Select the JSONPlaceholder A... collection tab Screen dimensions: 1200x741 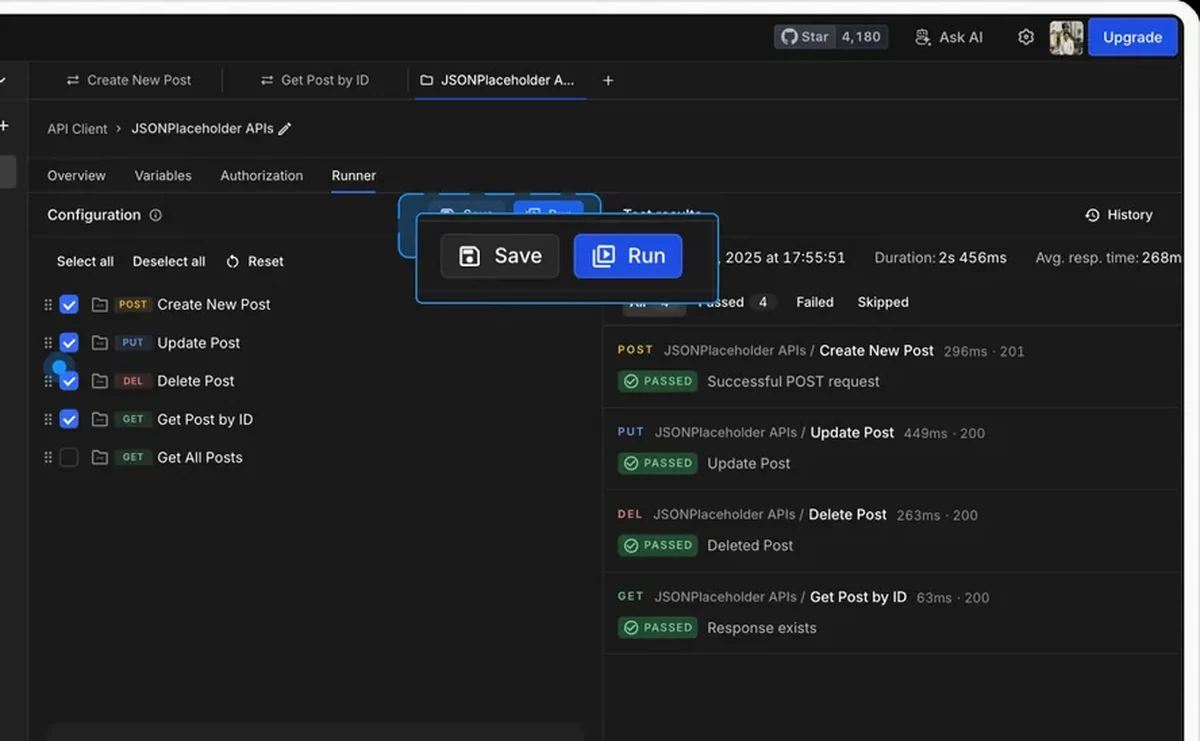pos(497,80)
